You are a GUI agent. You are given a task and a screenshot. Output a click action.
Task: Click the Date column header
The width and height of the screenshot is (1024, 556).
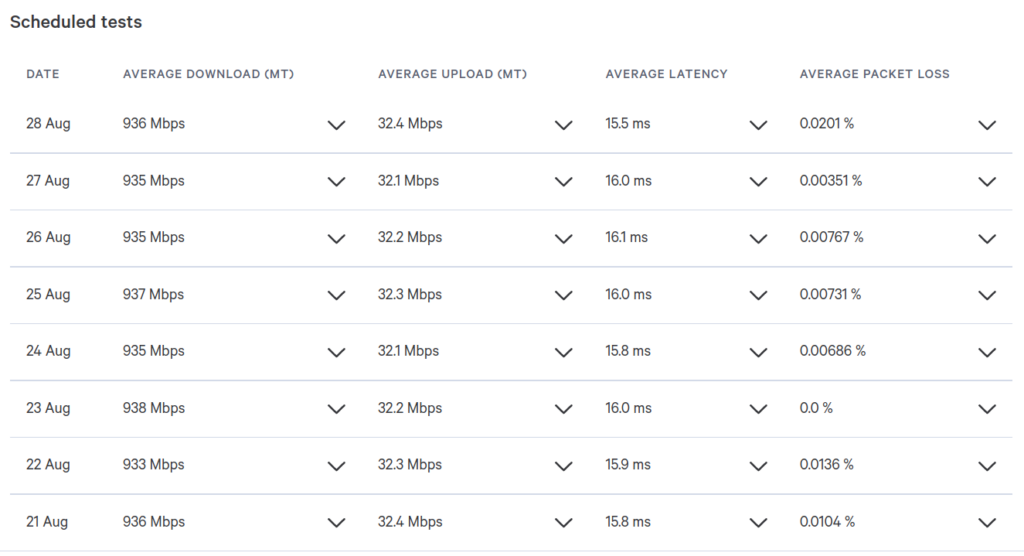tap(42, 74)
